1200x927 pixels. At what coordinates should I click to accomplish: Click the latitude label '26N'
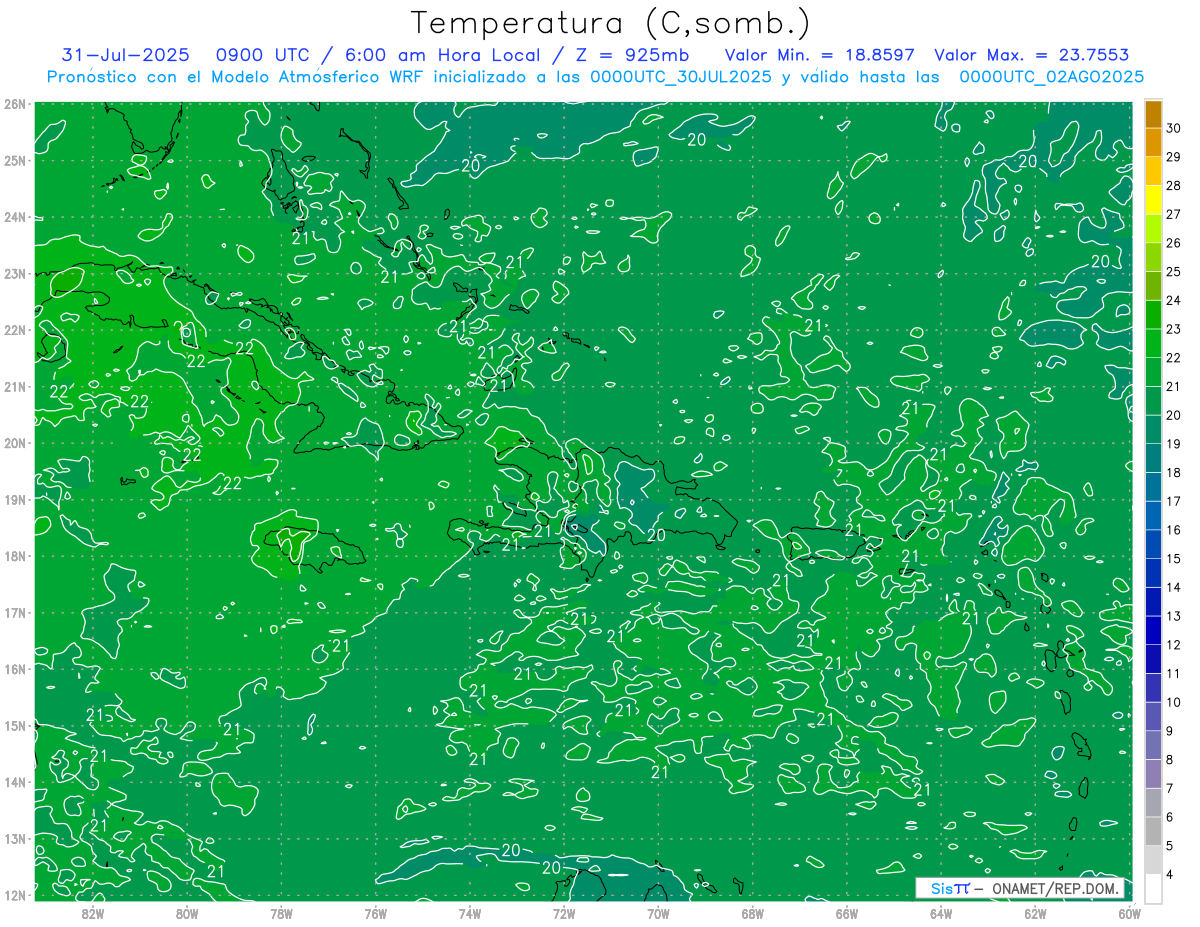(15, 104)
